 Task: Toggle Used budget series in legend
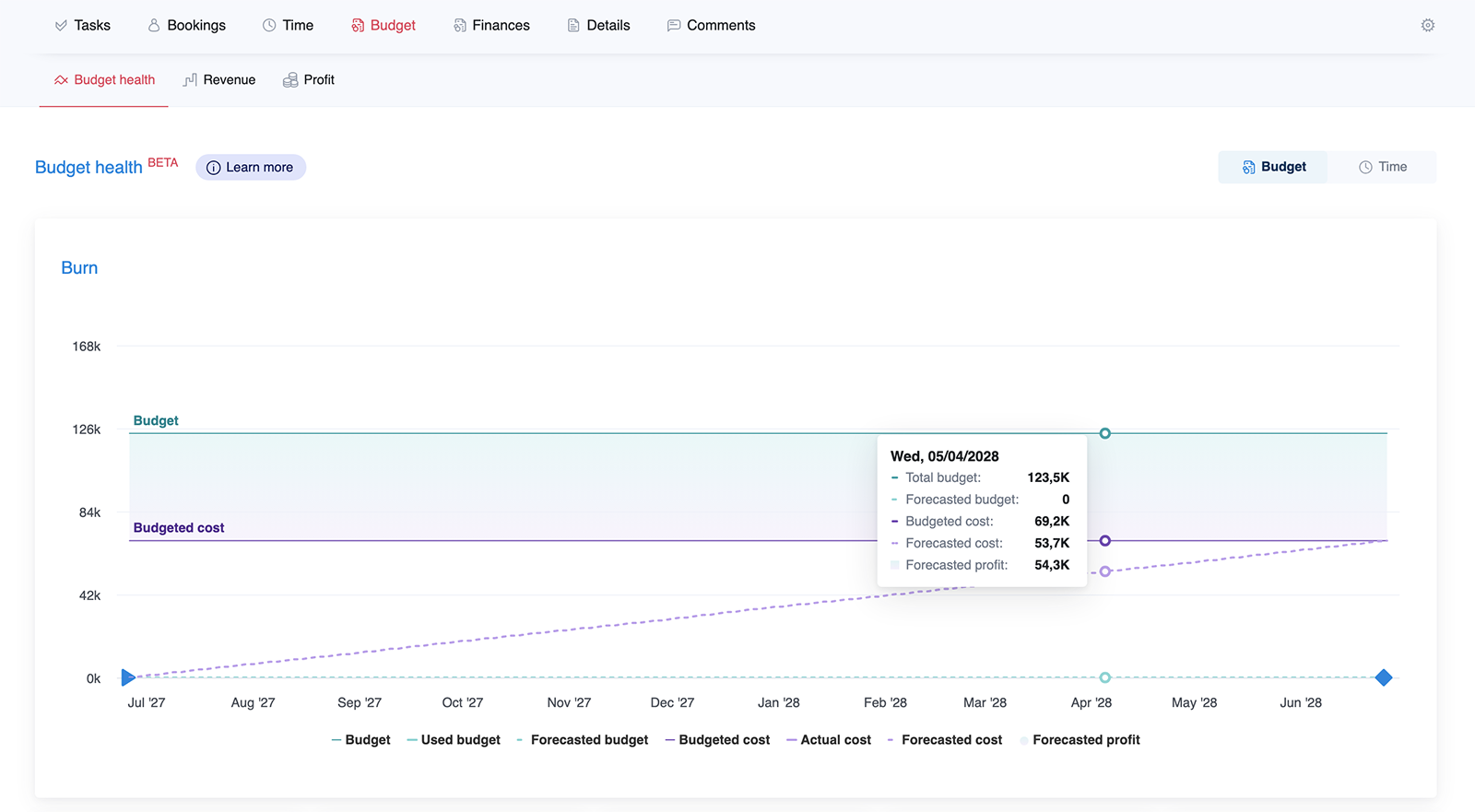(x=454, y=740)
